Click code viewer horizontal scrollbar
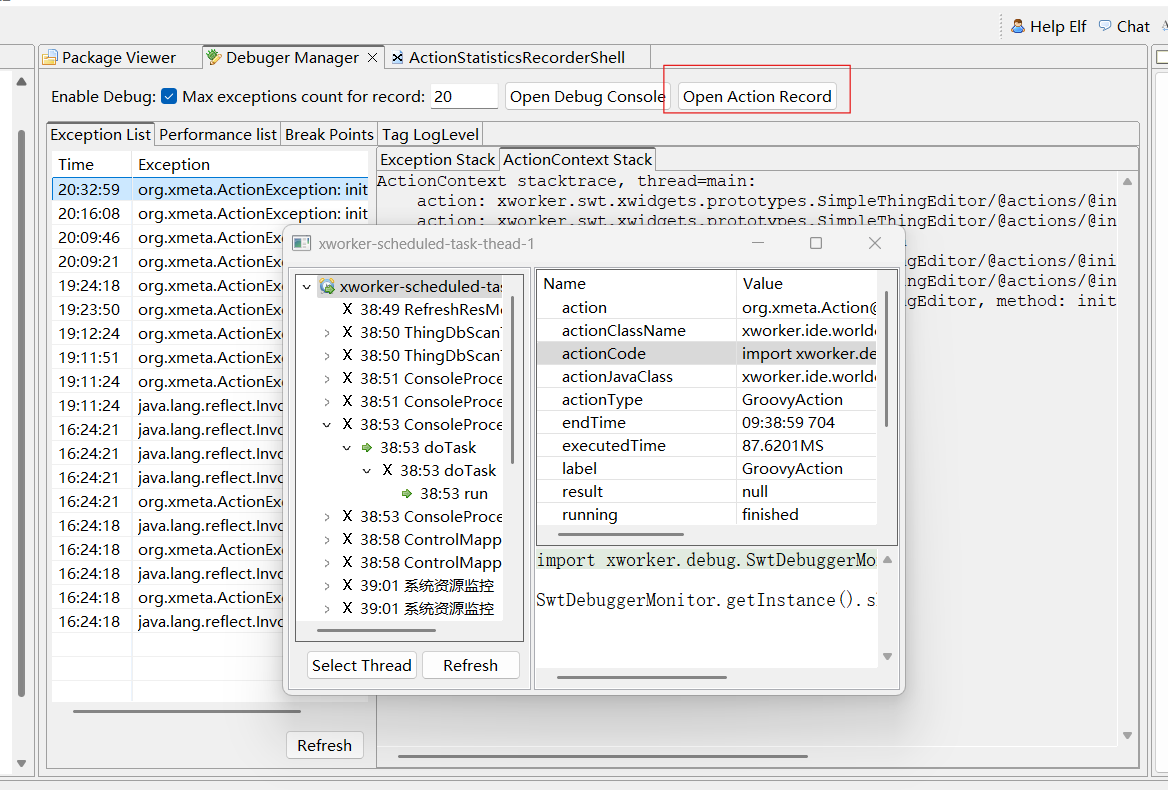The height and width of the screenshot is (790, 1168). (x=641, y=678)
